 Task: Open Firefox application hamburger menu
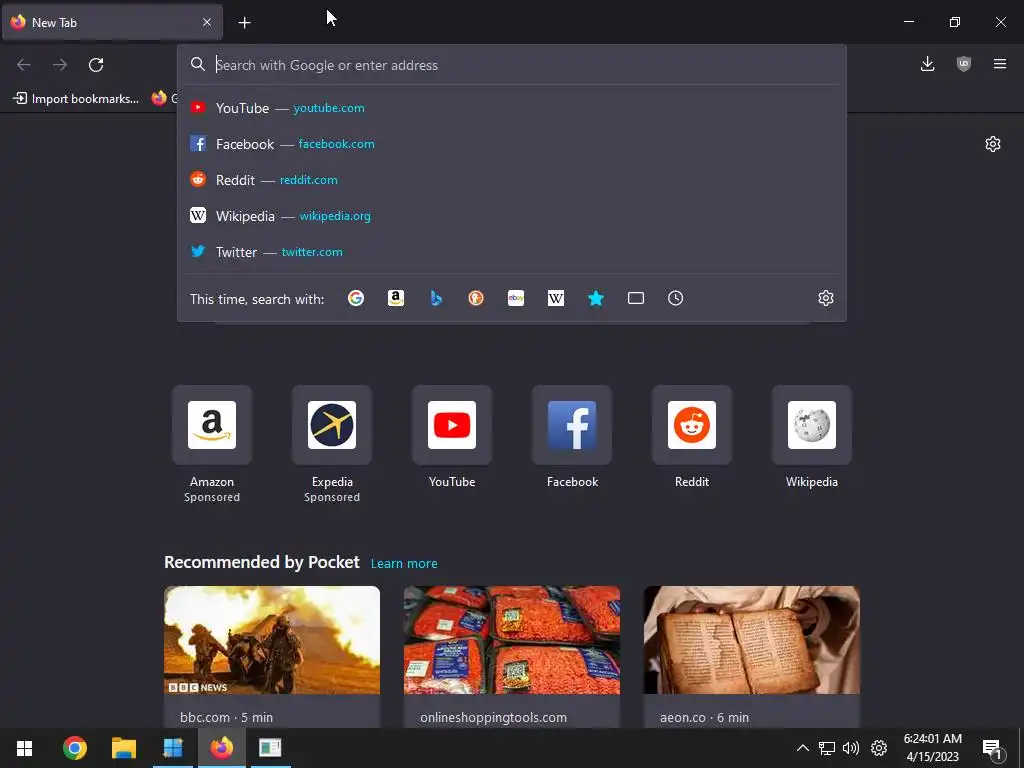1000,64
